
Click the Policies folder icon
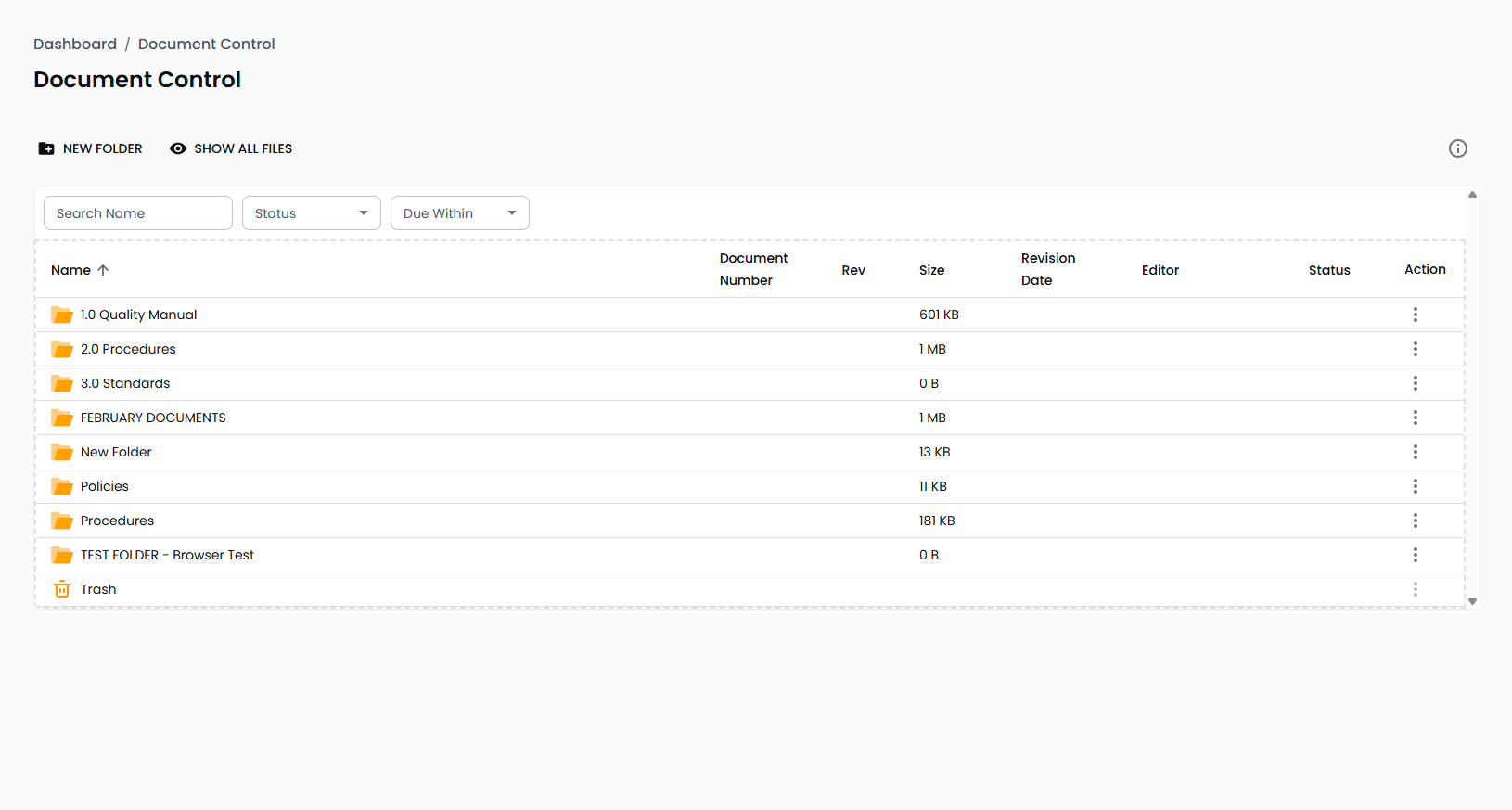tap(62, 486)
